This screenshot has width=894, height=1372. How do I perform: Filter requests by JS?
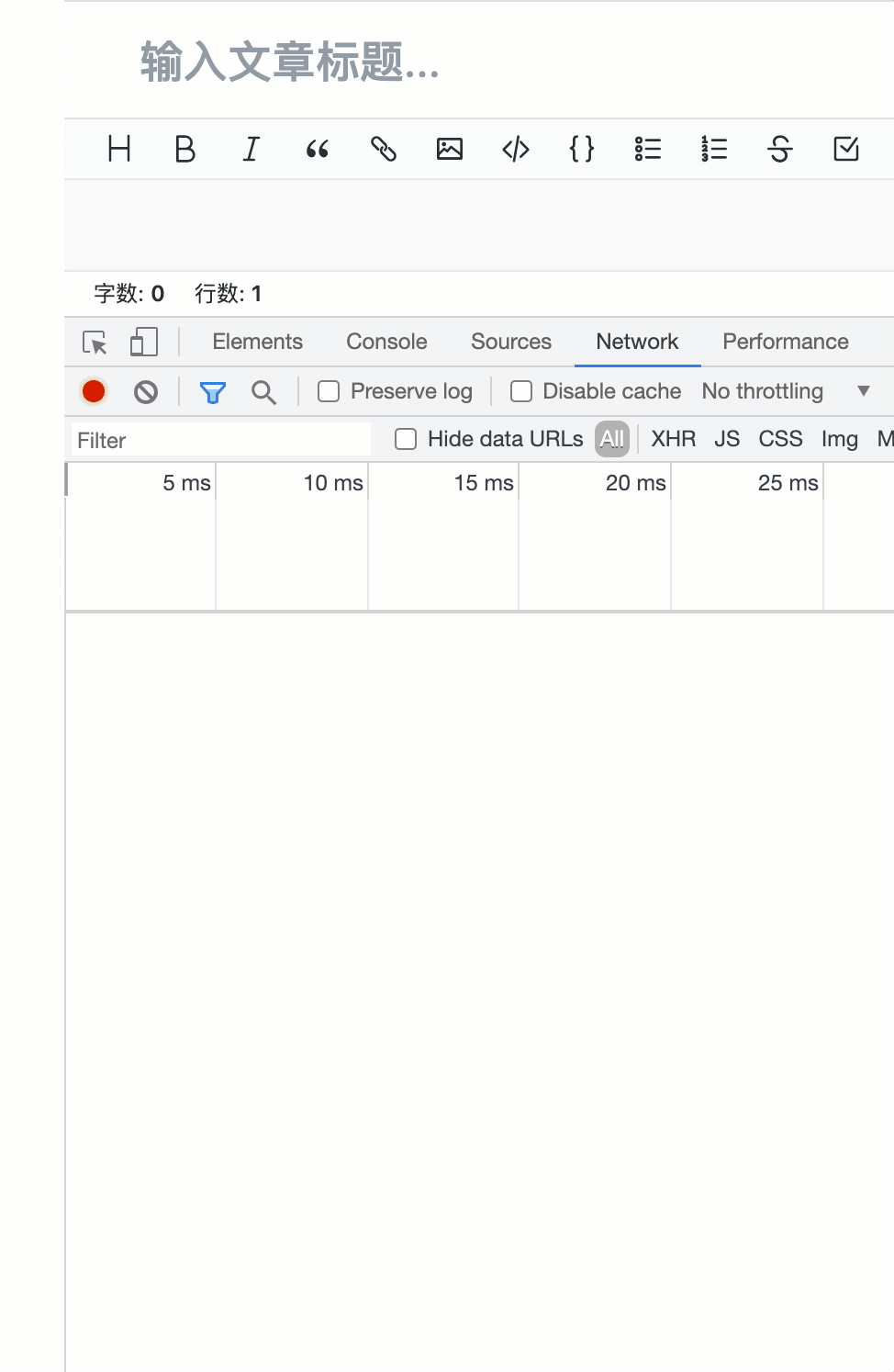tap(727, 439)
